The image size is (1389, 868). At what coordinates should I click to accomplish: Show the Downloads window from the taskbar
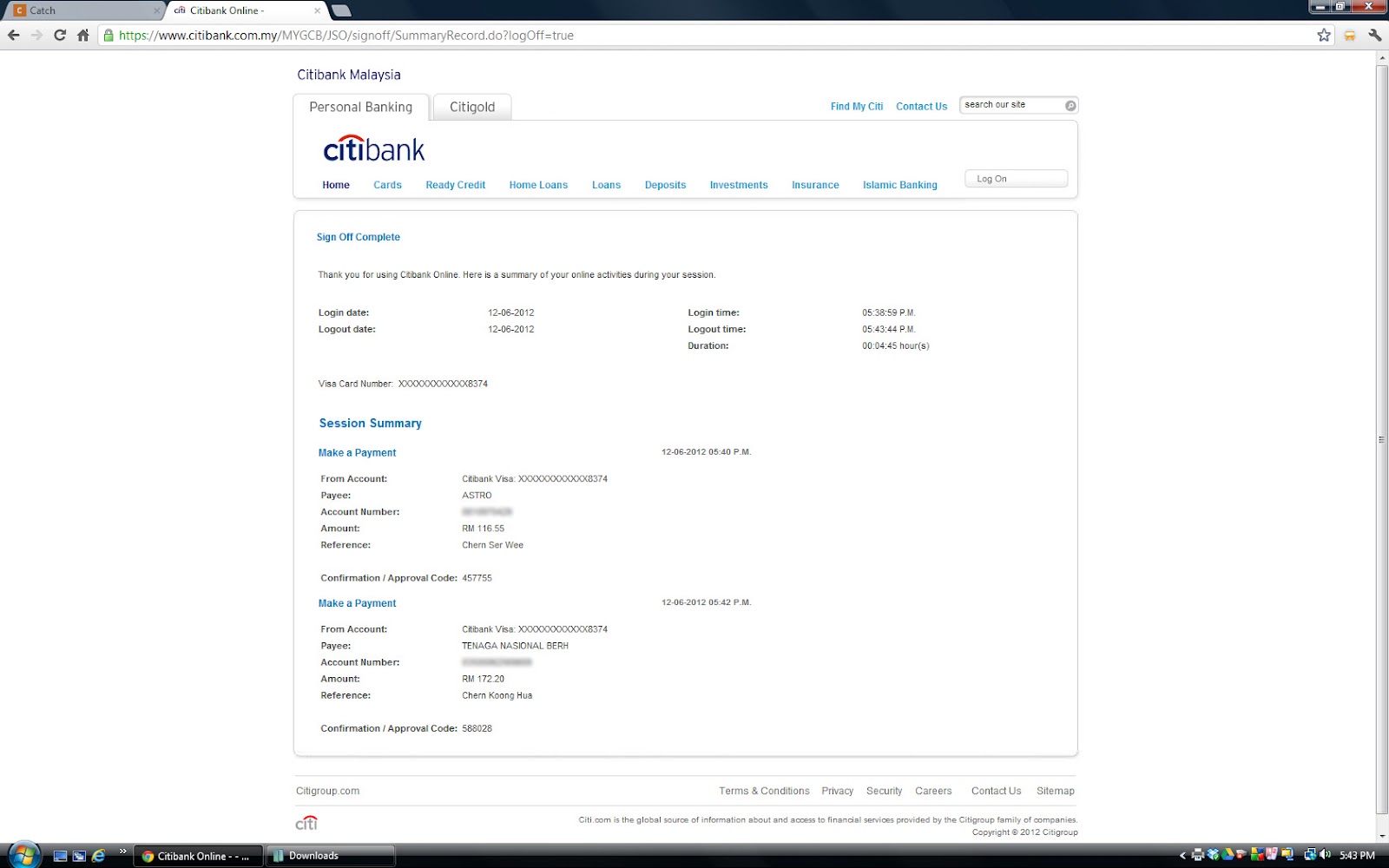[x=331, y=855]
